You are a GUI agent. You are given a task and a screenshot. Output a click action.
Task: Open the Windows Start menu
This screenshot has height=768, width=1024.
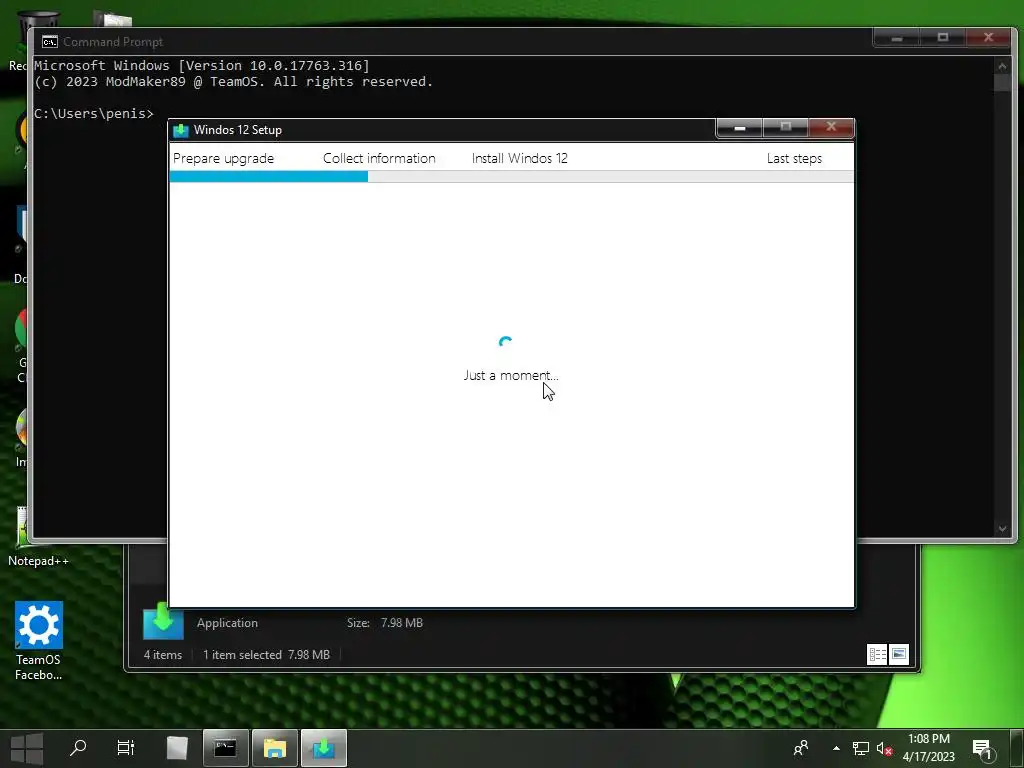click(x=27, y=748)
